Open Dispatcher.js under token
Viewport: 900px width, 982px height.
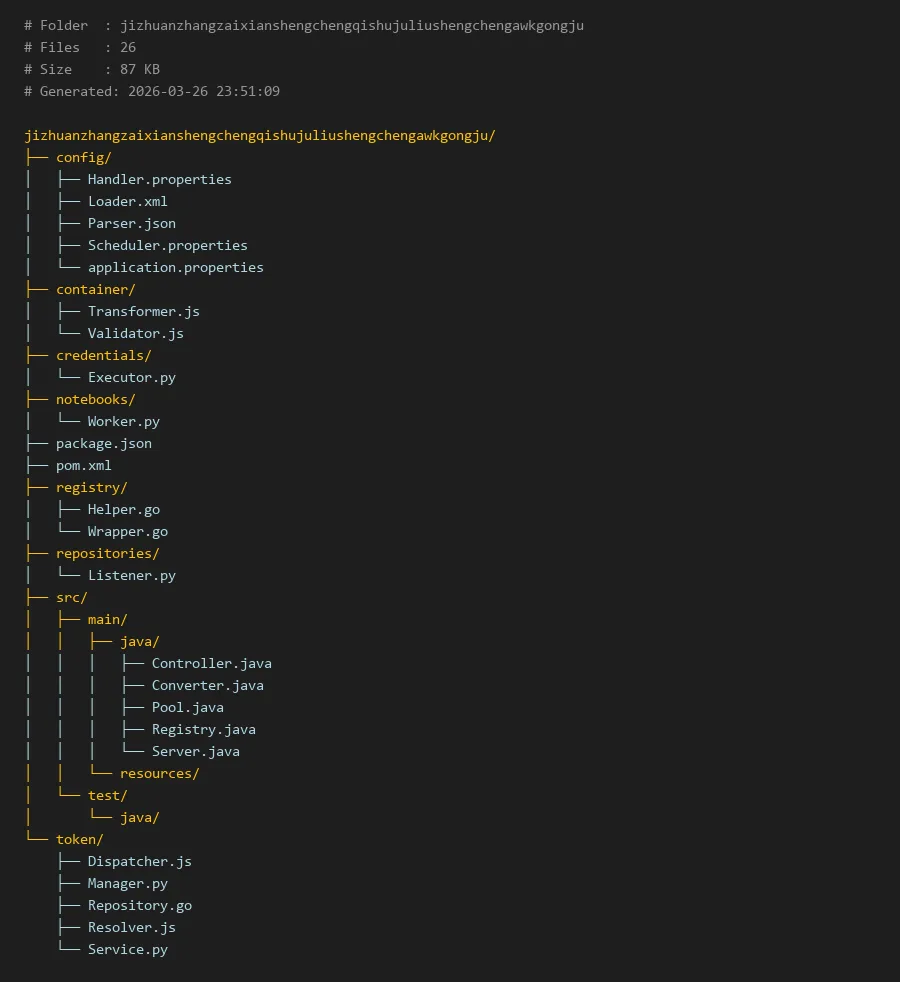tap(139, 861)
